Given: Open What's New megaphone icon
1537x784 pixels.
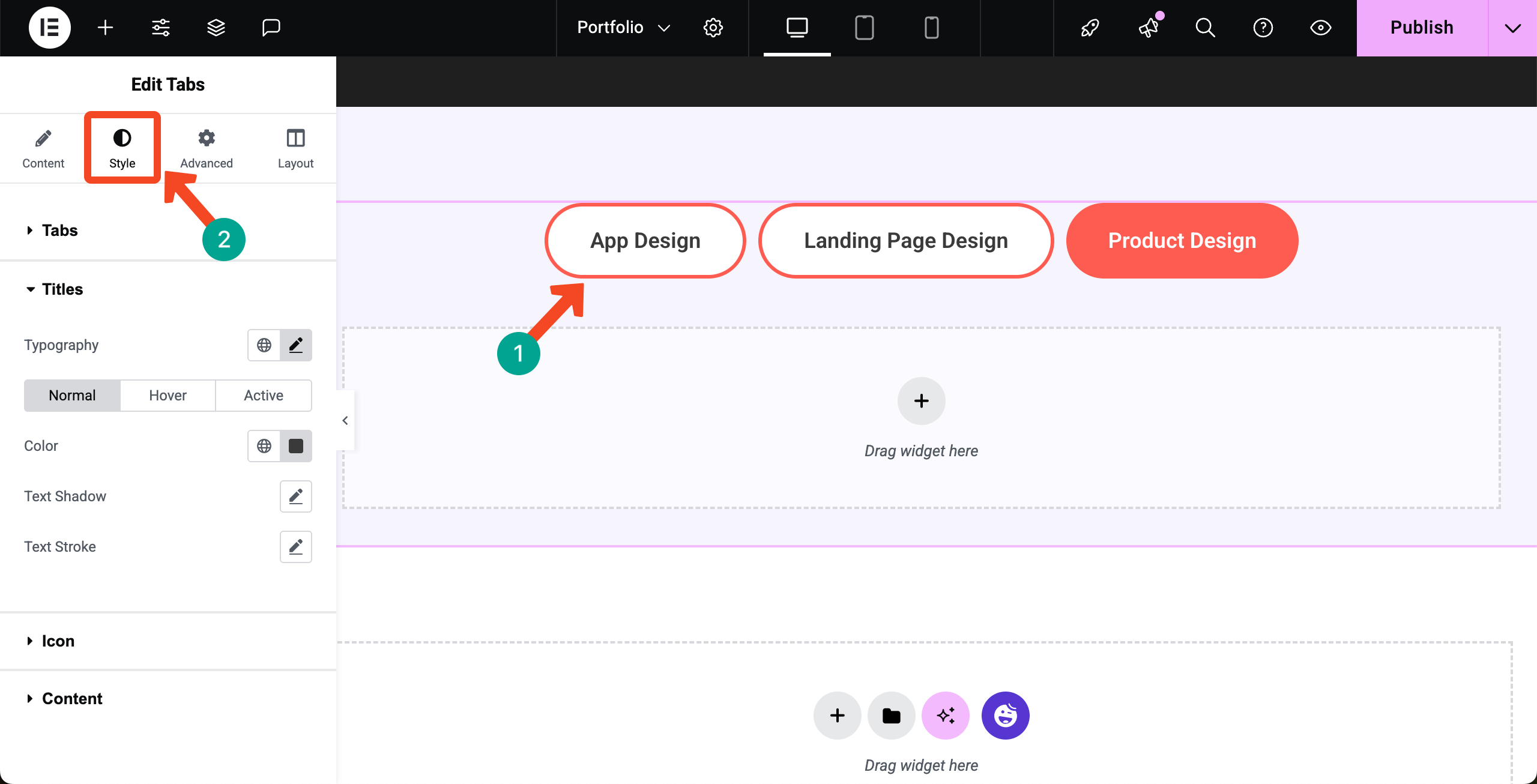Looking at the screenshot, I should coord(1149,28).
